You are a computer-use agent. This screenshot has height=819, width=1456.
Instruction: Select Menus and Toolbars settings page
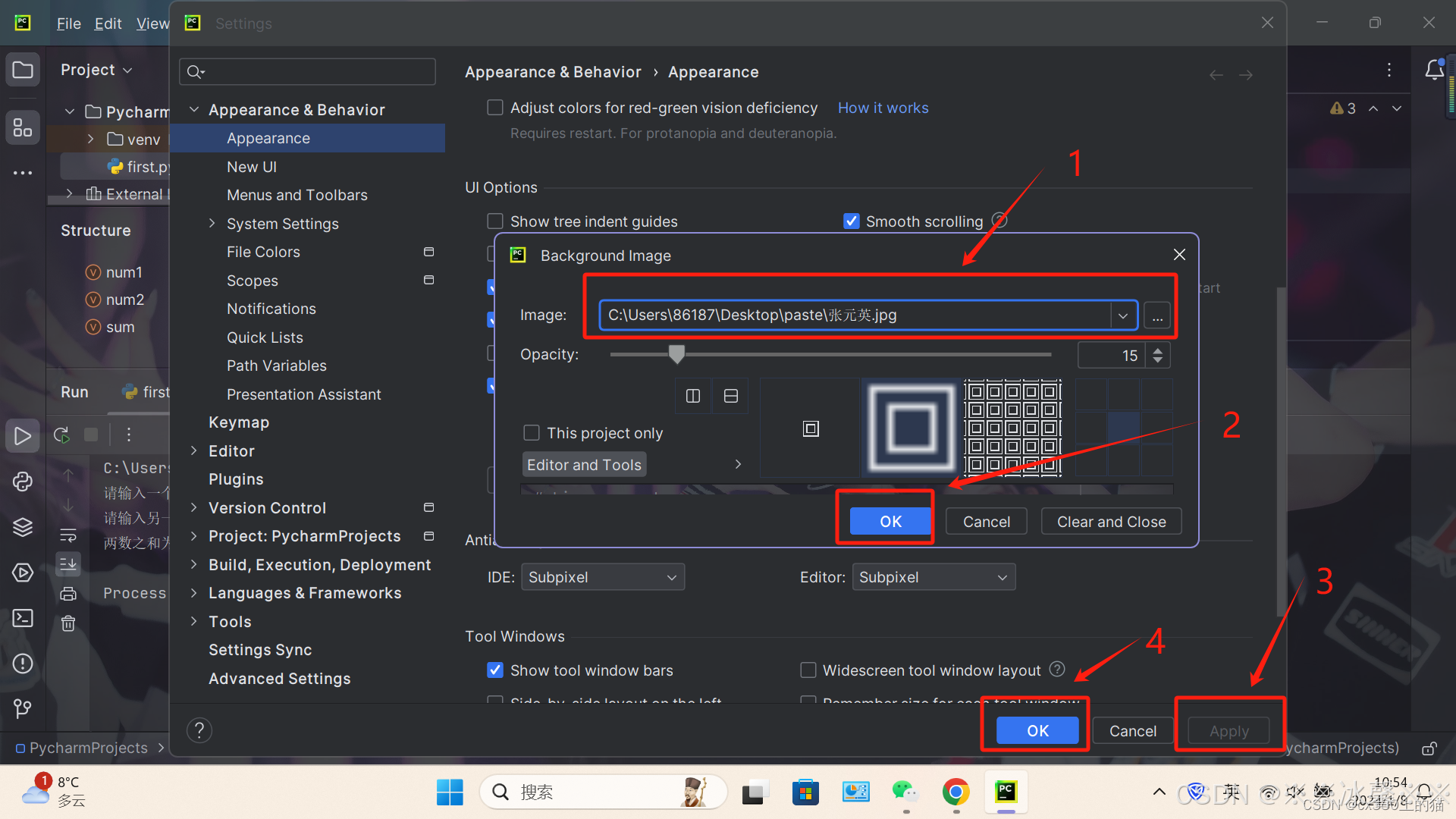point(297,195)
